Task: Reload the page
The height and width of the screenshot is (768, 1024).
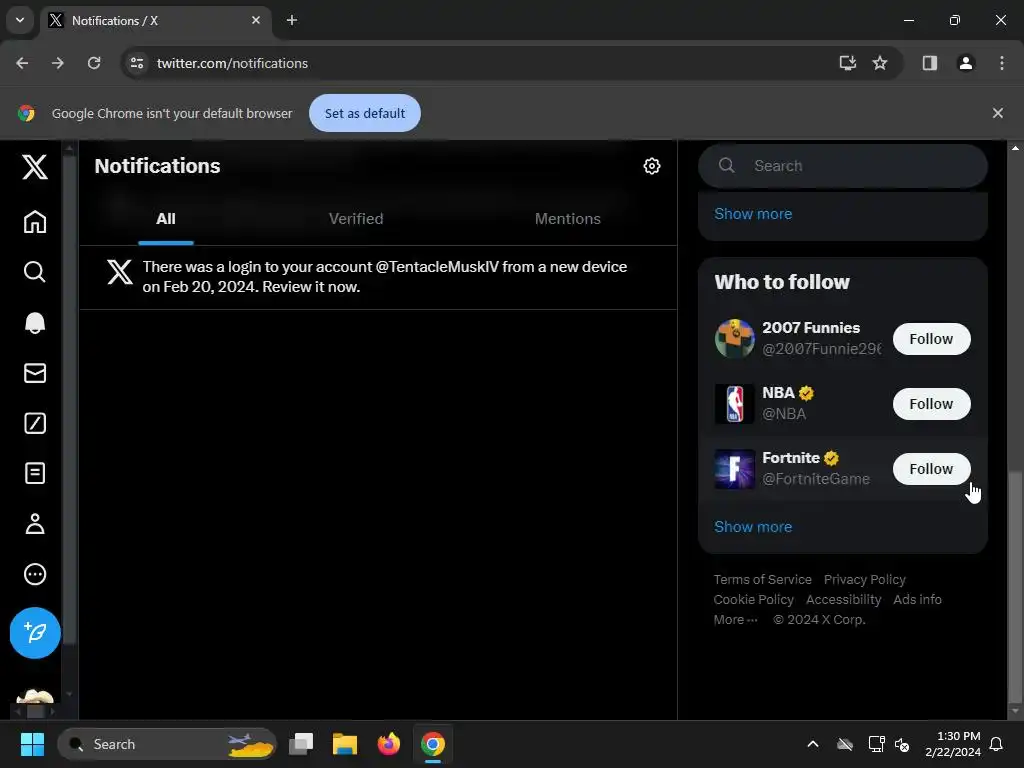Action: click(x=94, y=63)
